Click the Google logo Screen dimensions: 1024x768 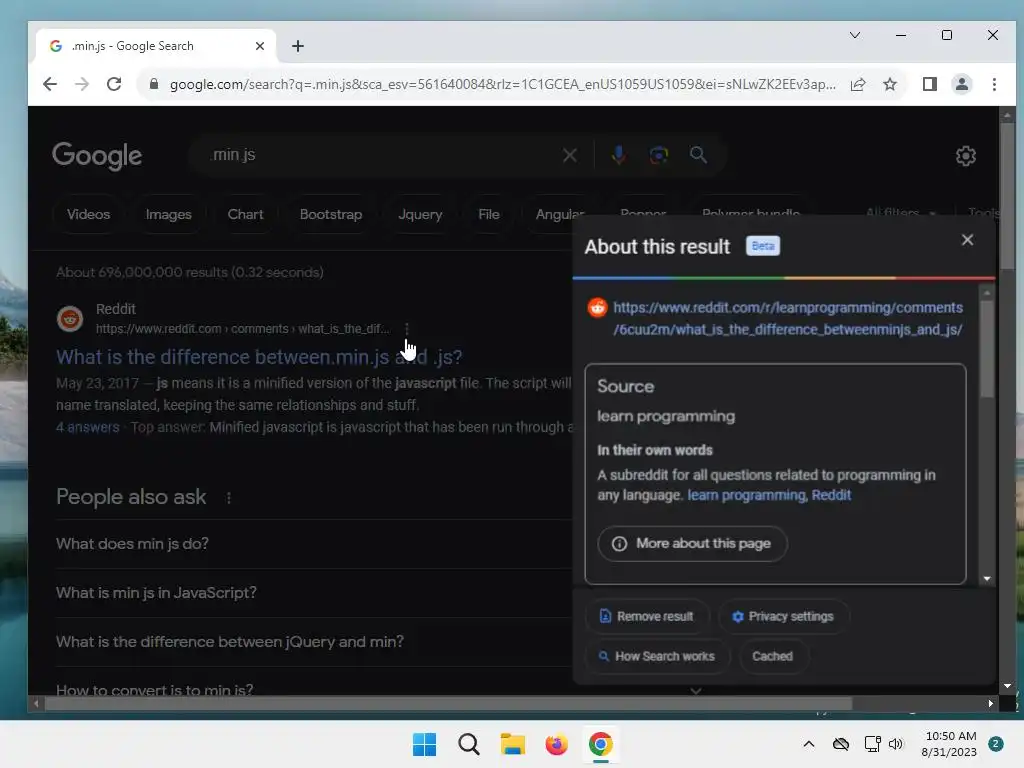click(x=97, y=156)
